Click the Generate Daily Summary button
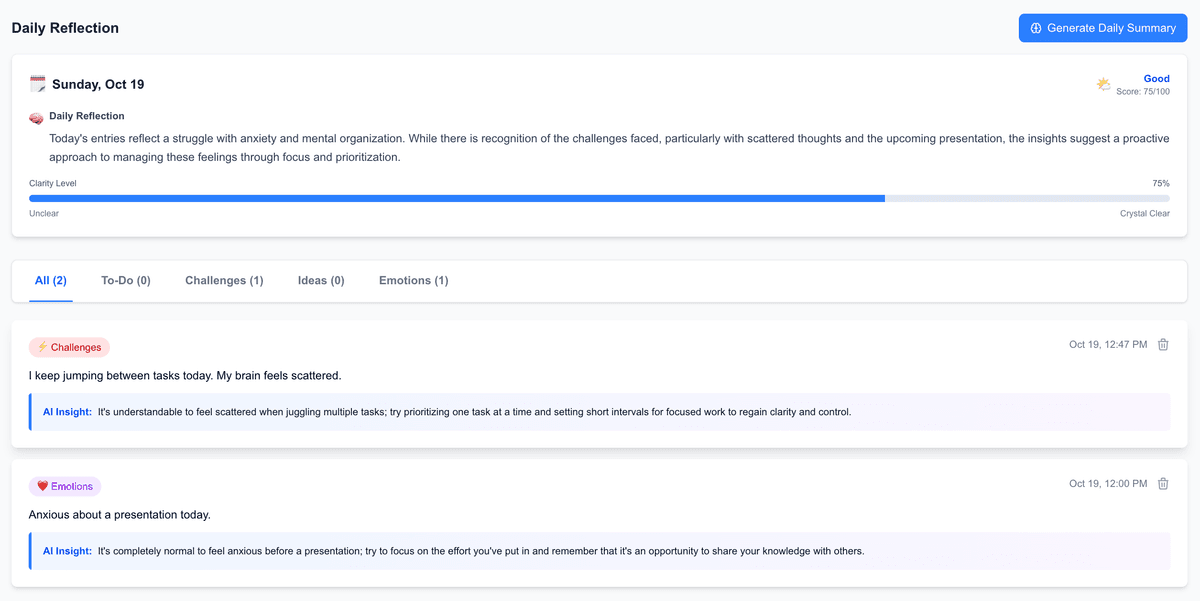This screenshot has height=601, width=1200. (x=1102, y=28)
